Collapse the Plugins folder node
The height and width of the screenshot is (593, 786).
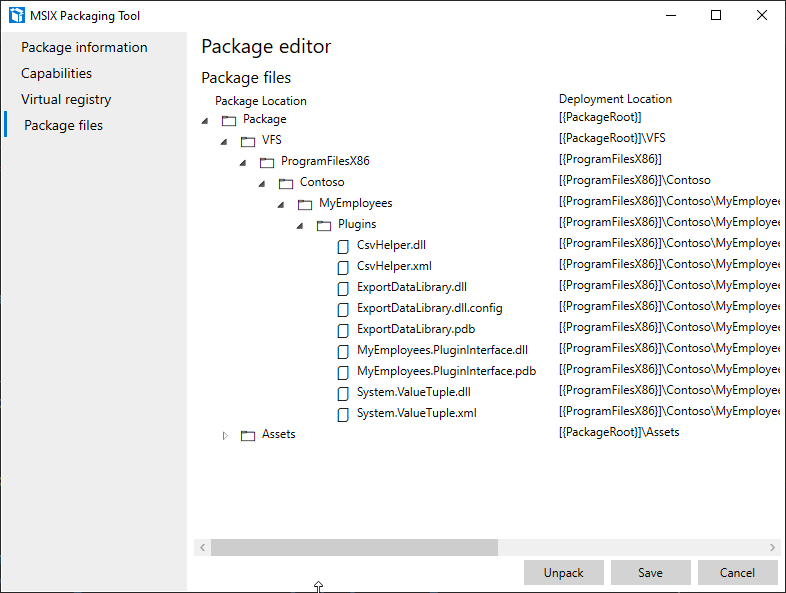point(300,225)
